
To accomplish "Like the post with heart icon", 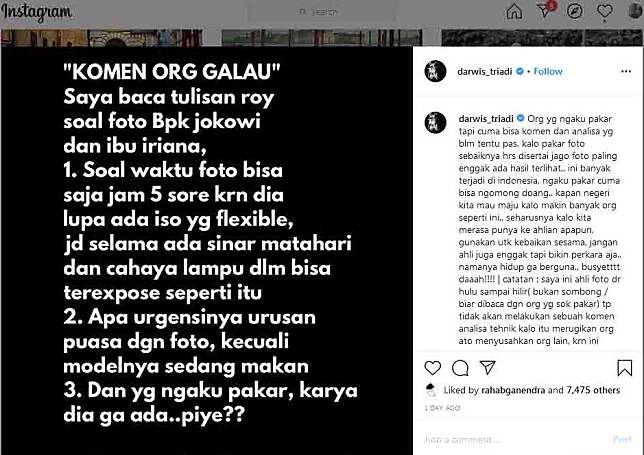I will click(432, 368).
